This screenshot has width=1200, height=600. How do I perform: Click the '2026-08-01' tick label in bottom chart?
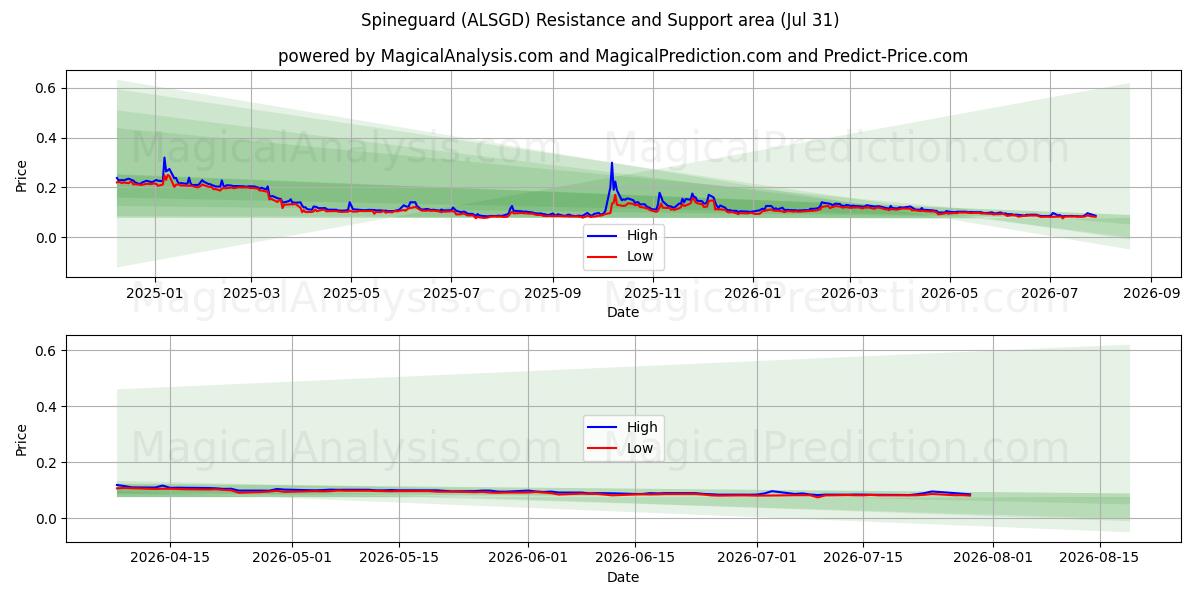click(993, 558)
